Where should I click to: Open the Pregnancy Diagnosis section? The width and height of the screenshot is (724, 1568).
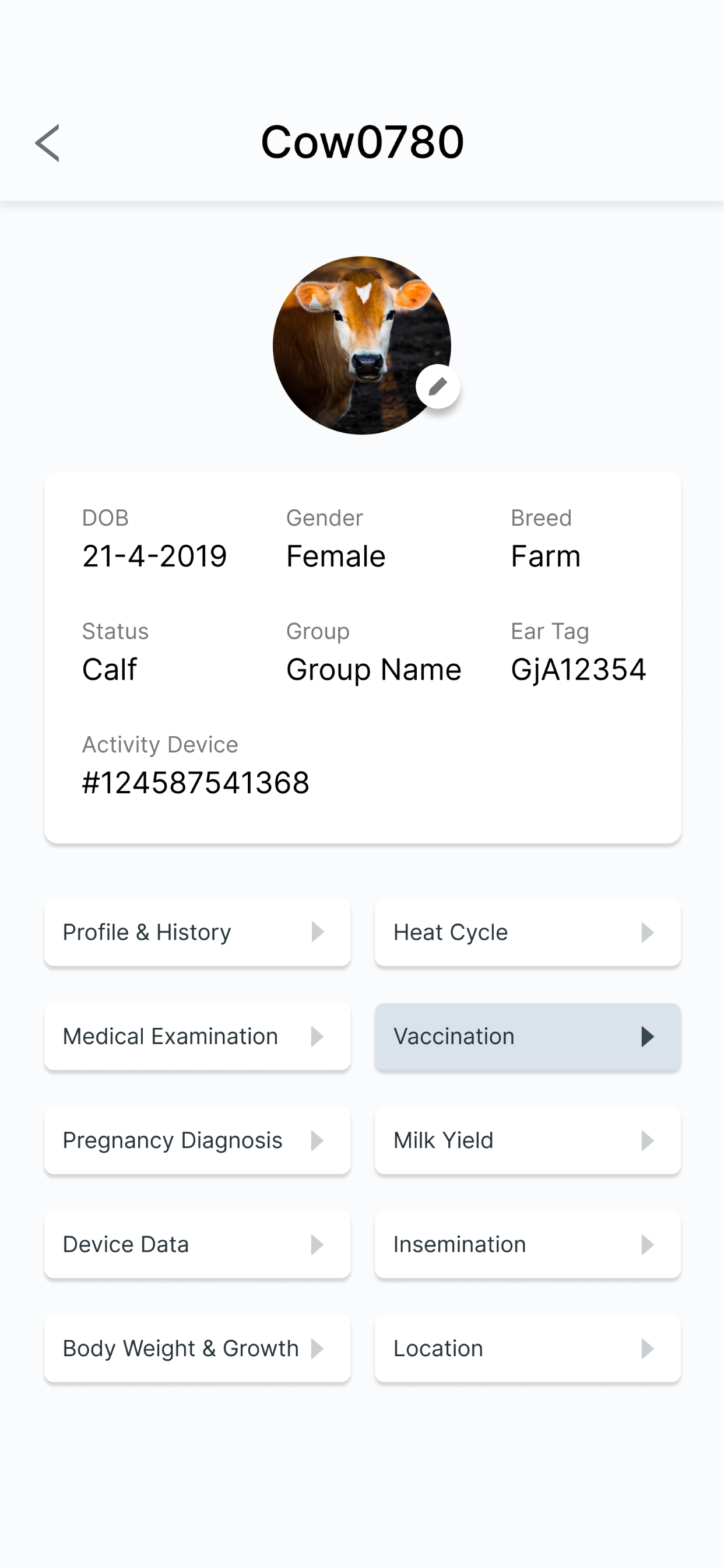coord(197,1140)
